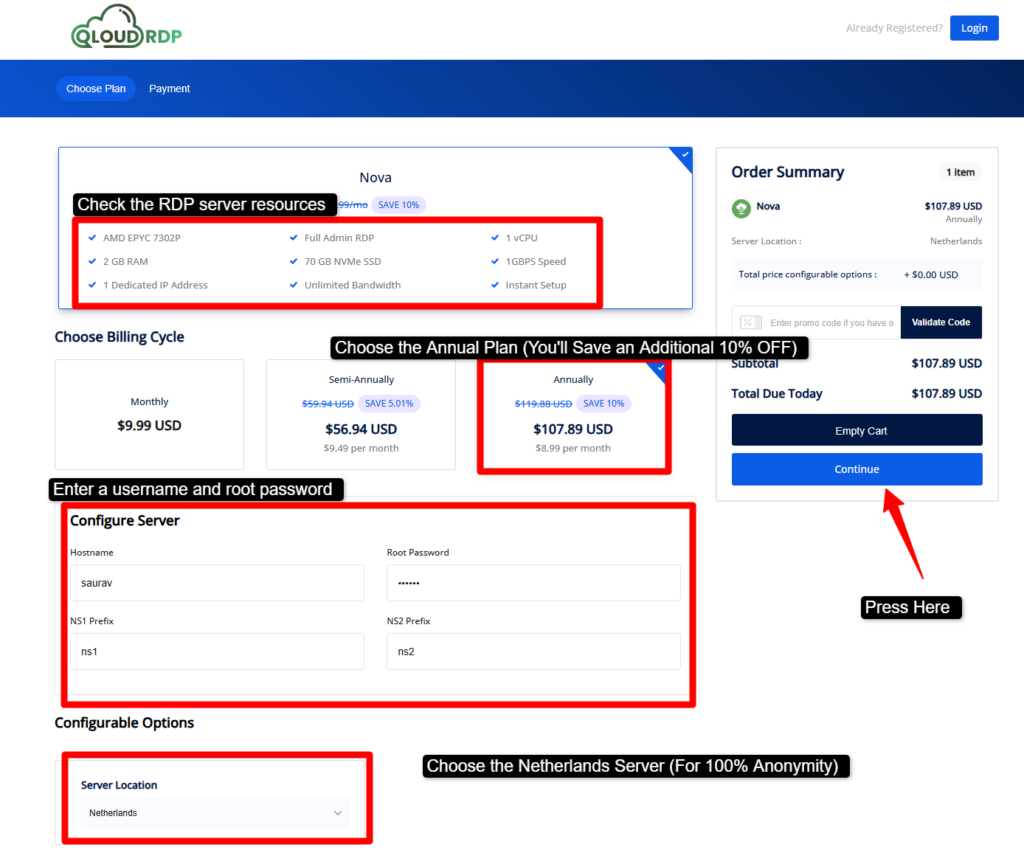
Task: Click the AMD EPYC 7302P feature text
Action: tap(142, 238)
